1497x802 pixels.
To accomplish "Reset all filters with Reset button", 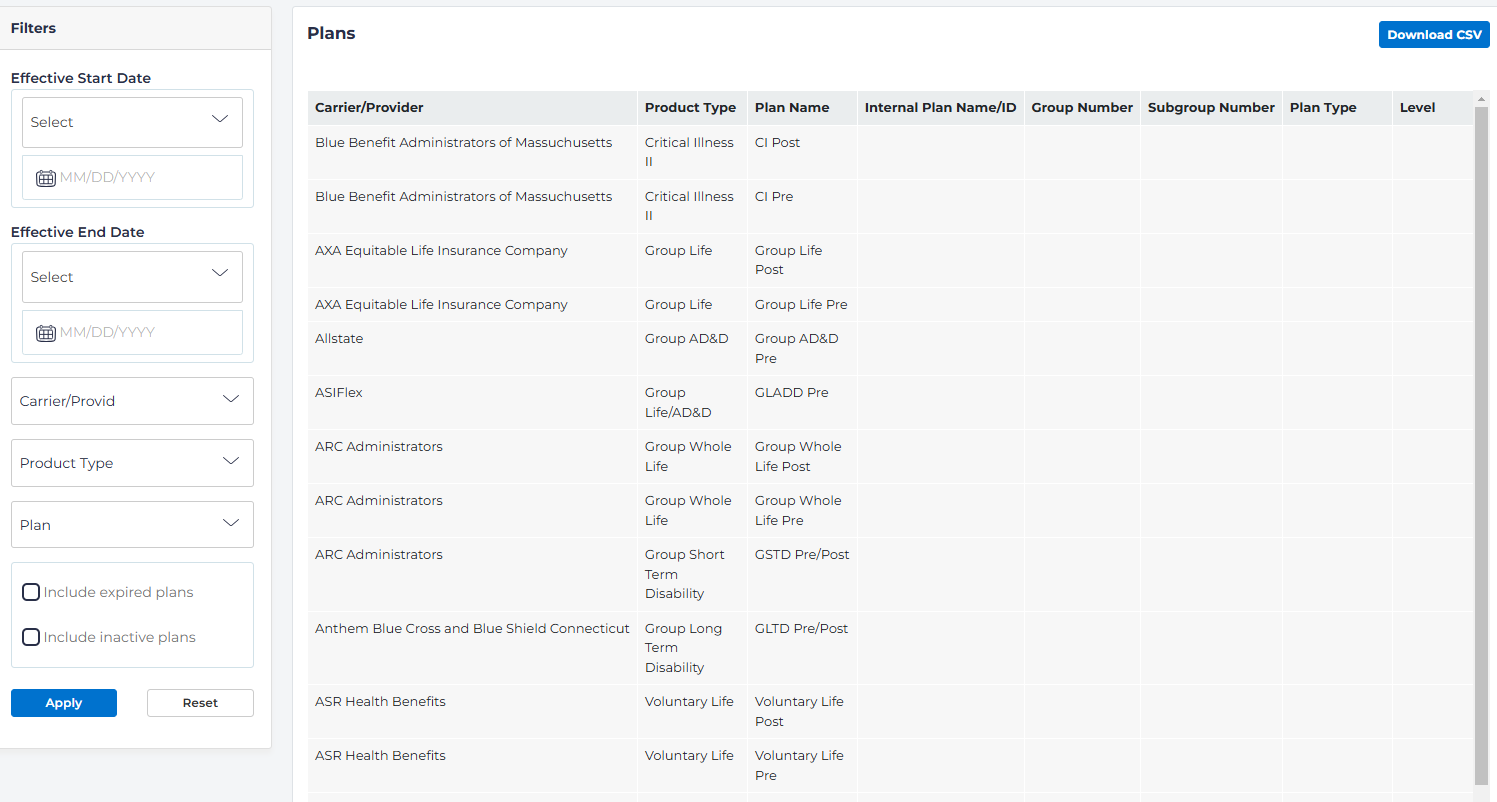I will click(x=200, y=703).
